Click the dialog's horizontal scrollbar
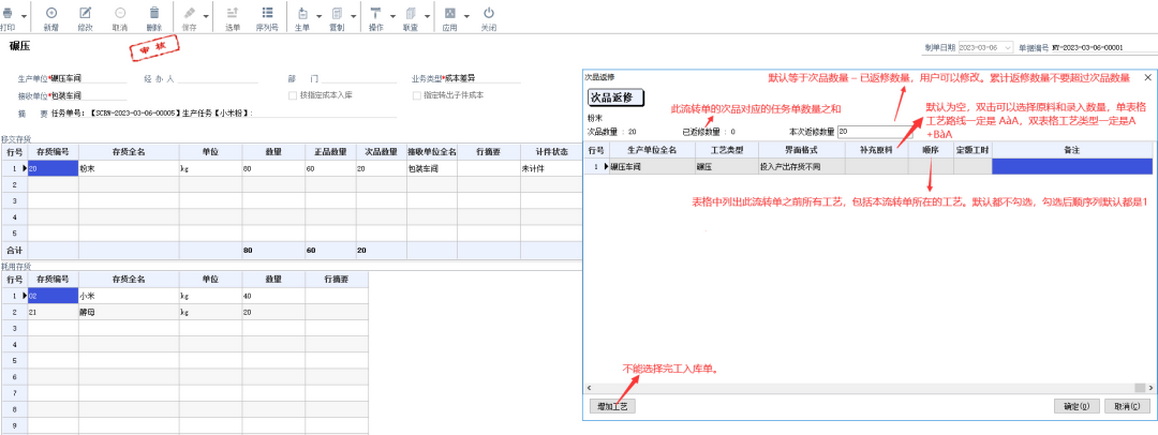Viewport: 1158px width, 435px height. coord(860,388)
